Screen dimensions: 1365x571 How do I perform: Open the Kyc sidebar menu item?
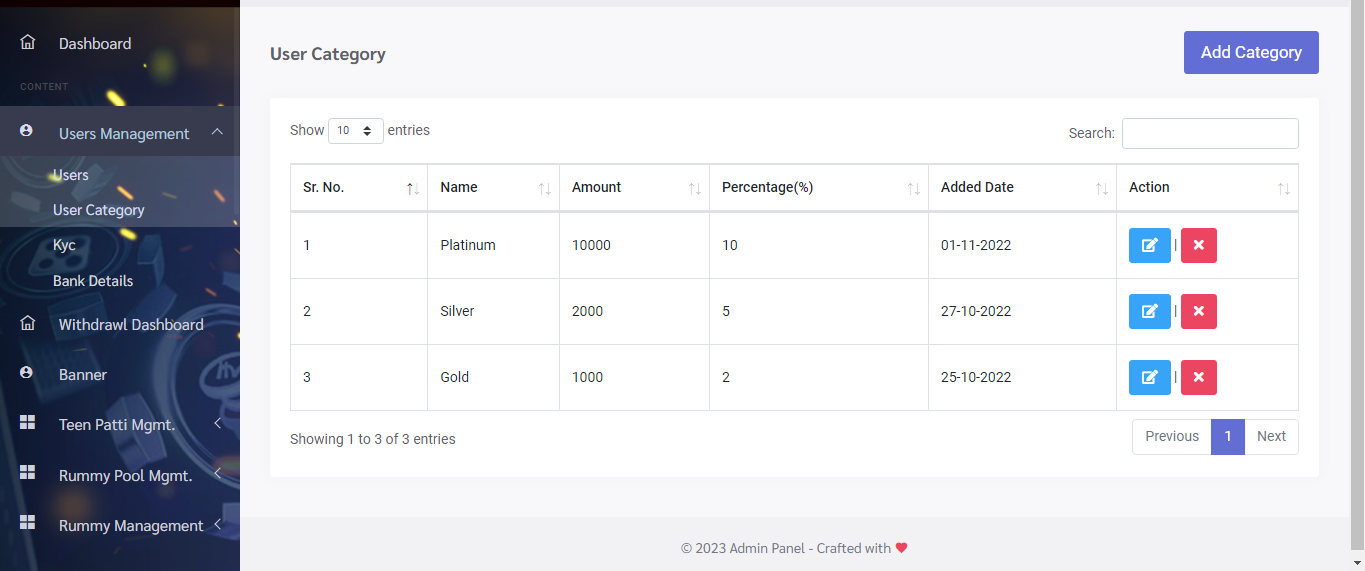click(x=64, y=245)
